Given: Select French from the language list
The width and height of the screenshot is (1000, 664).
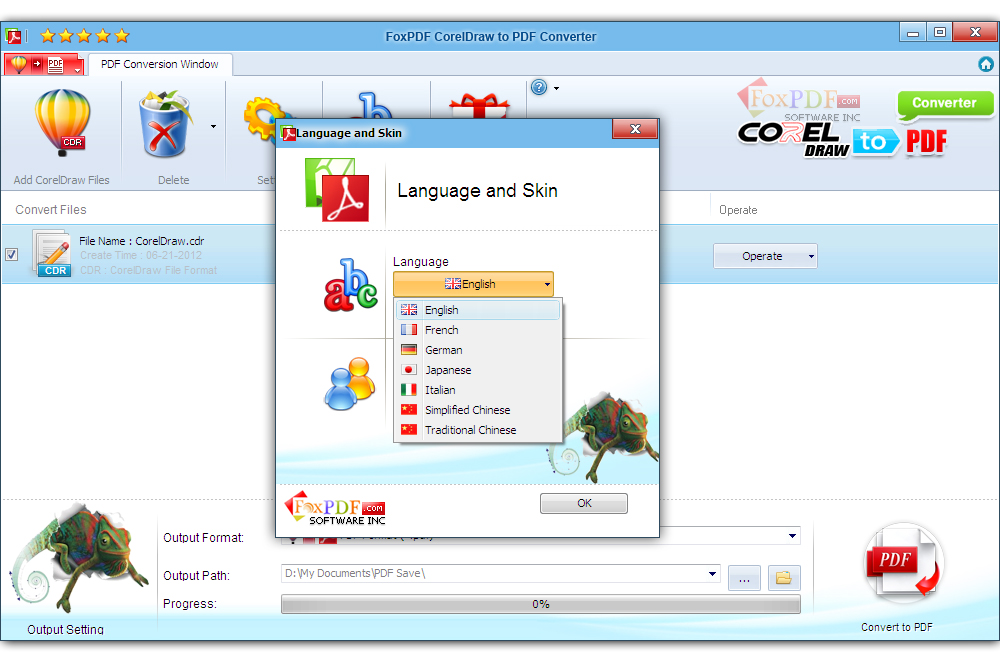Looking at the screenshot, I should [x=478, y=330].
